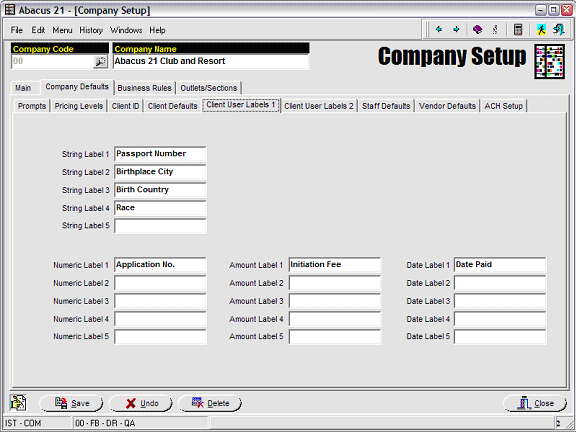The height and width of the screenshot is (432, 576).
Task: Click the Amount Label 2 input field
Action: [x=335, y=283]
